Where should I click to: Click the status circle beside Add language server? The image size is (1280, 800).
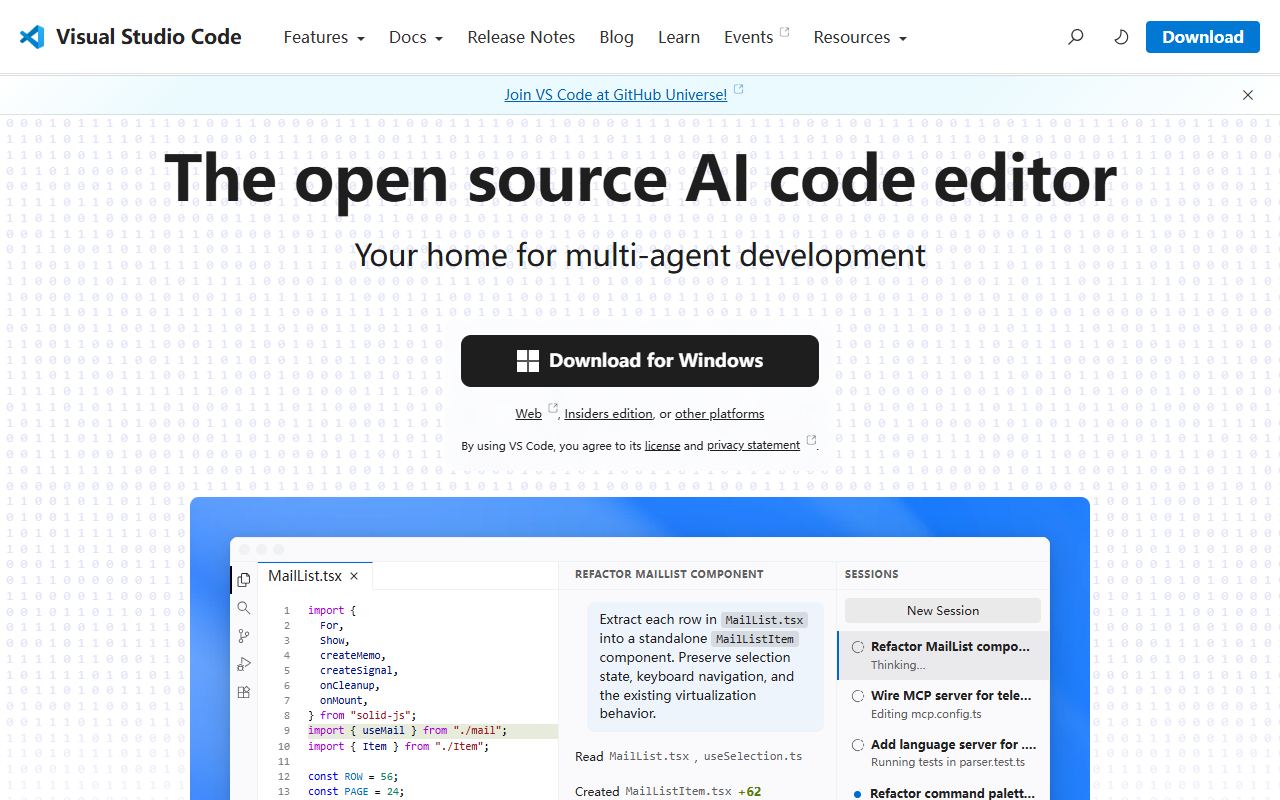[x=858, y=745]
